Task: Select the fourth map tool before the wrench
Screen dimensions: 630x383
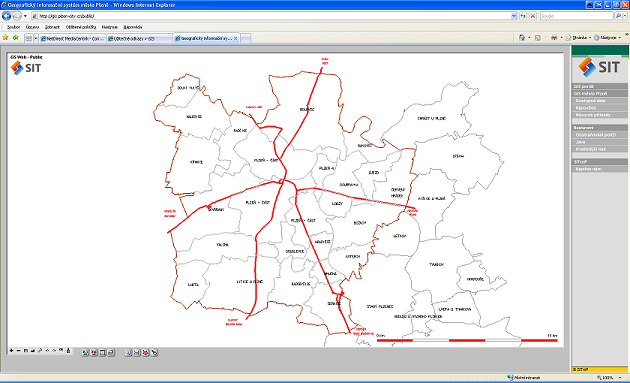Action: [33, 350]
